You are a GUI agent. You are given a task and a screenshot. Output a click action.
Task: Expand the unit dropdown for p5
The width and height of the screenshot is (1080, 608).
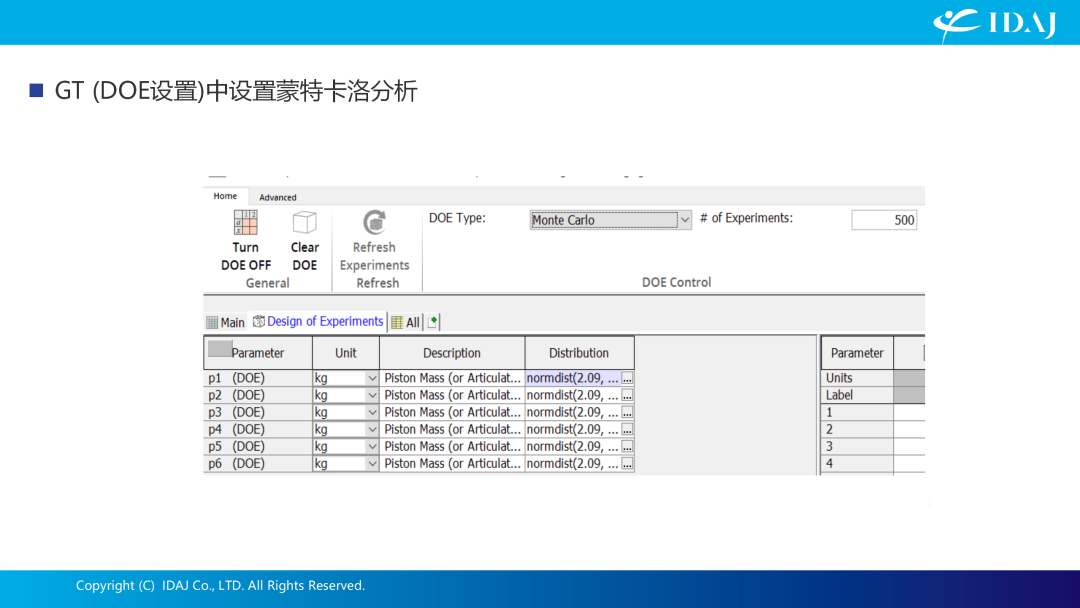coord(372,447)
